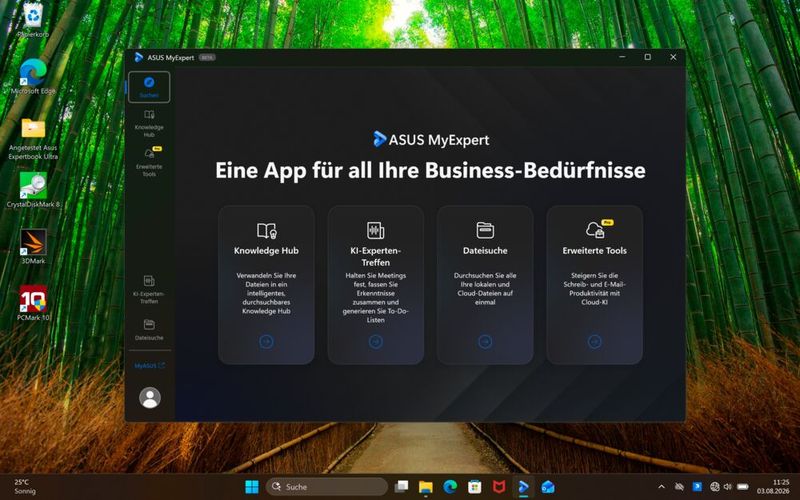Viewport: 800px width, 500px height.
Task: Click the Erweiterte Tools card cloud icon
Action: point(595,230)
